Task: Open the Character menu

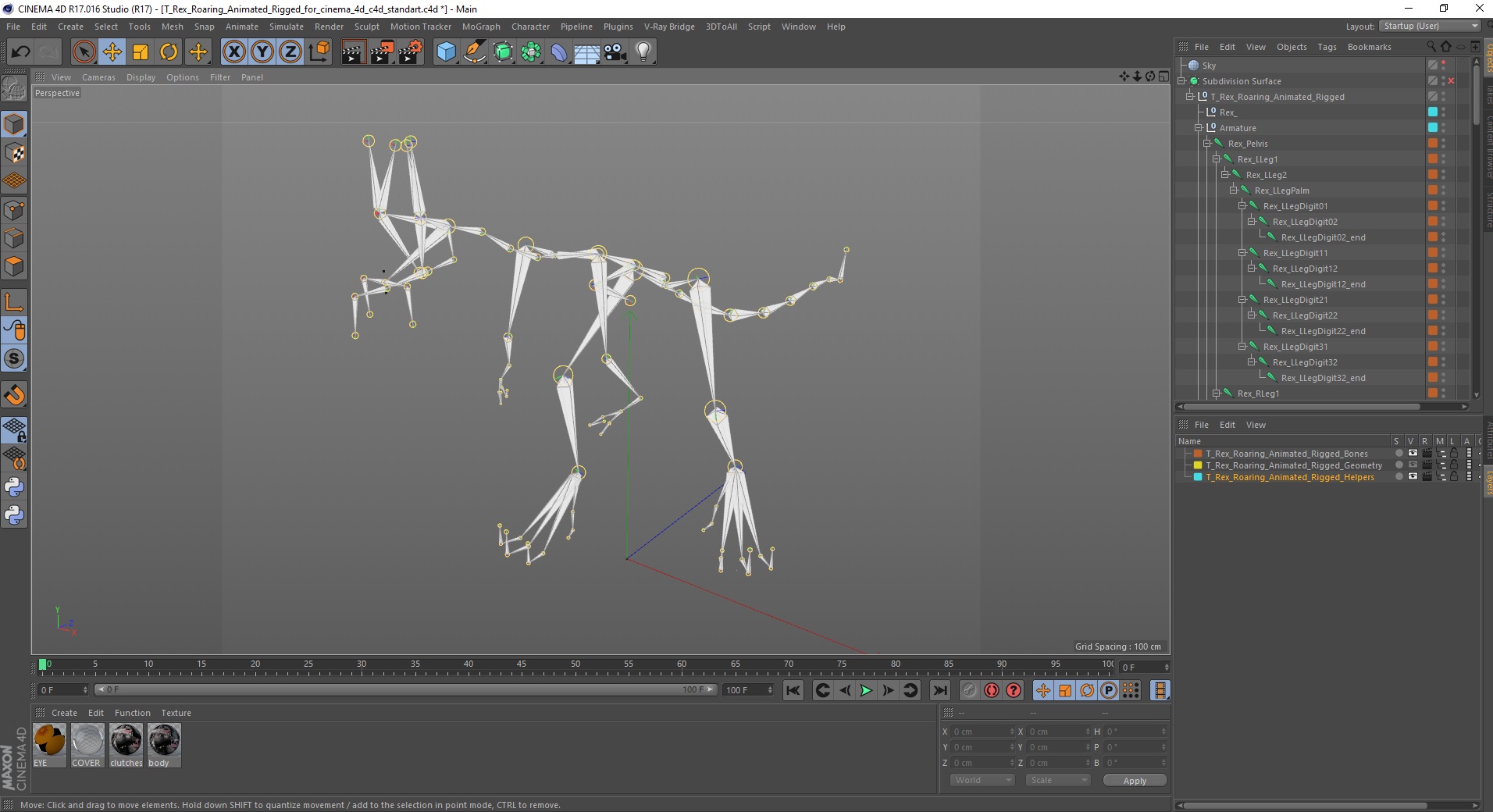Action: click(530, 27)
